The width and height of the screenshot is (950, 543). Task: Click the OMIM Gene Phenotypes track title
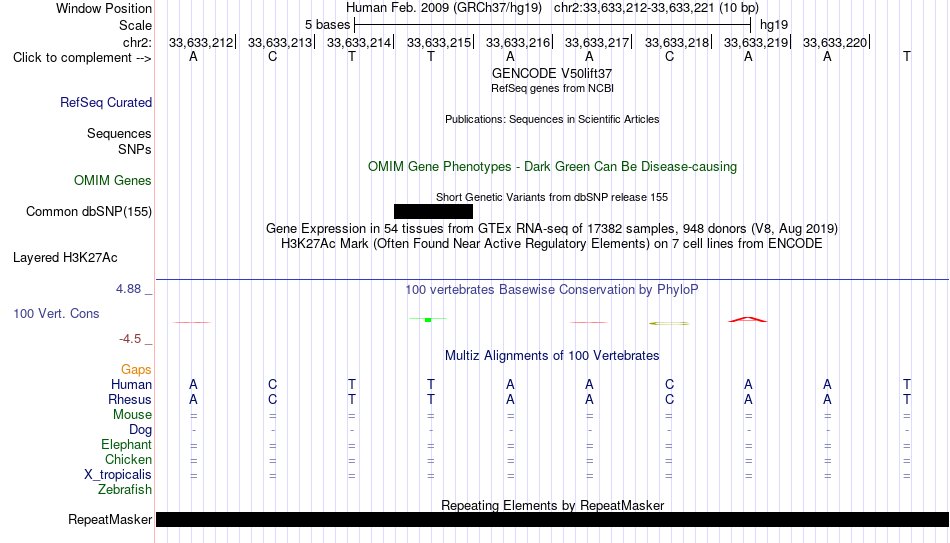click(x=553, y=167)
